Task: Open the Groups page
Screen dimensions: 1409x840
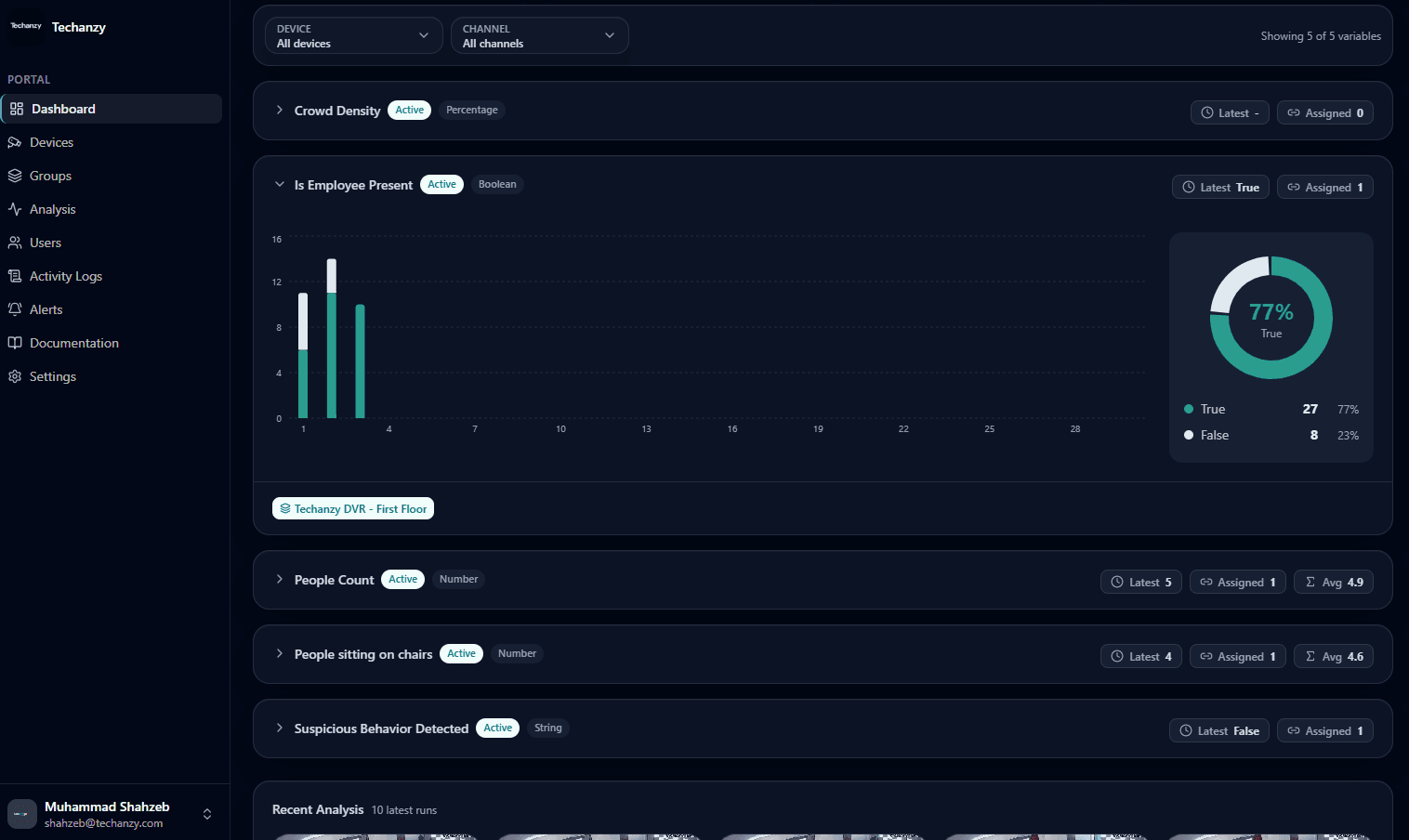Action: 112,176
